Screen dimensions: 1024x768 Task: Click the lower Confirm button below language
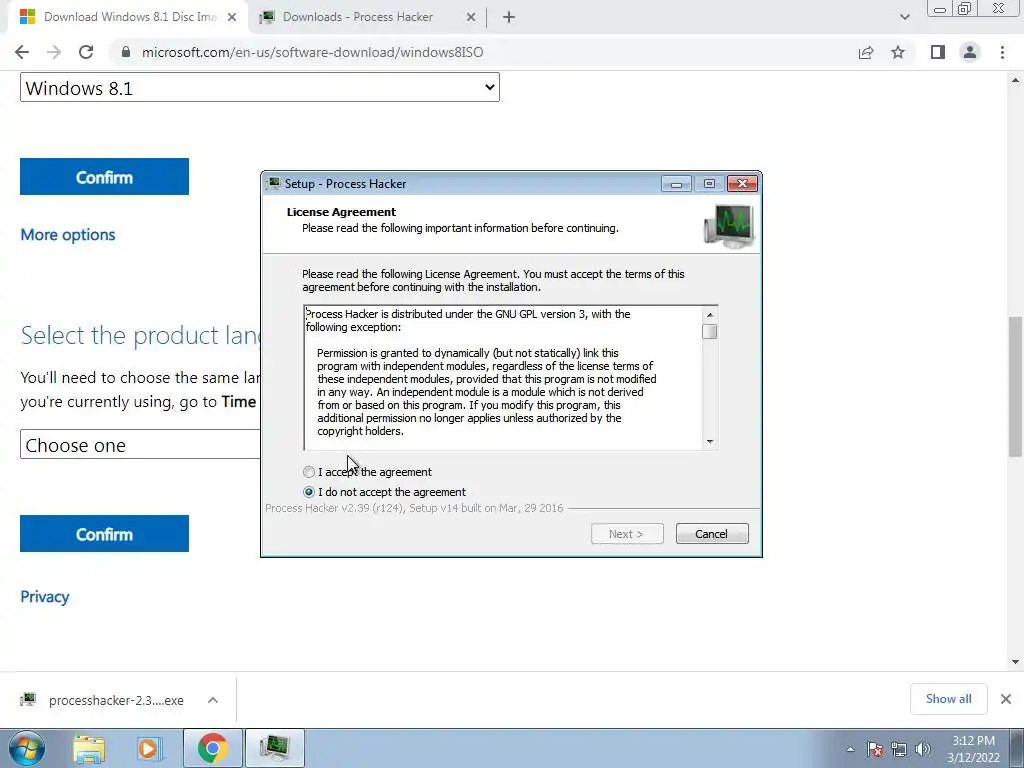(x=104, y=534)
